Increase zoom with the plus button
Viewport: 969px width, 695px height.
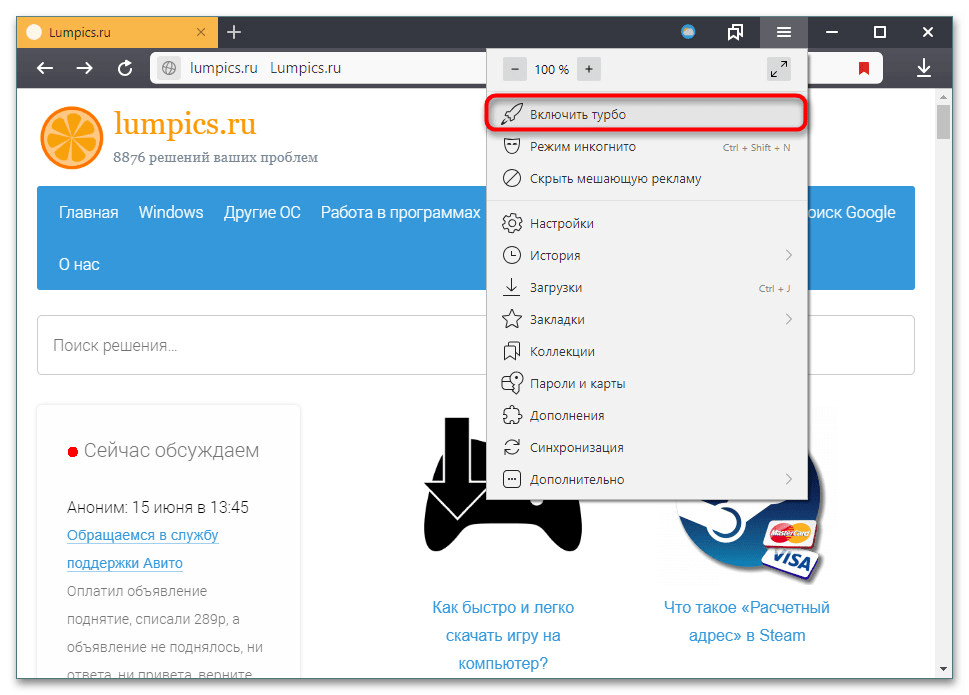589,69
